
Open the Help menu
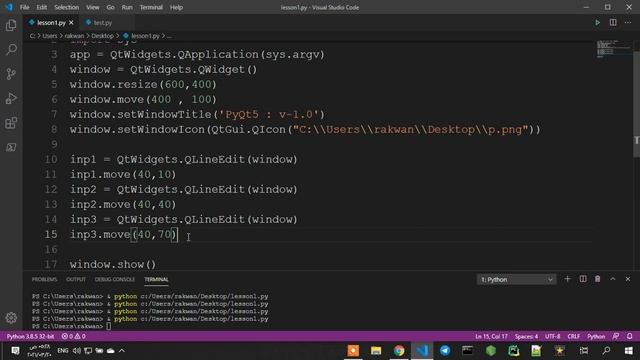click(176, 7)
